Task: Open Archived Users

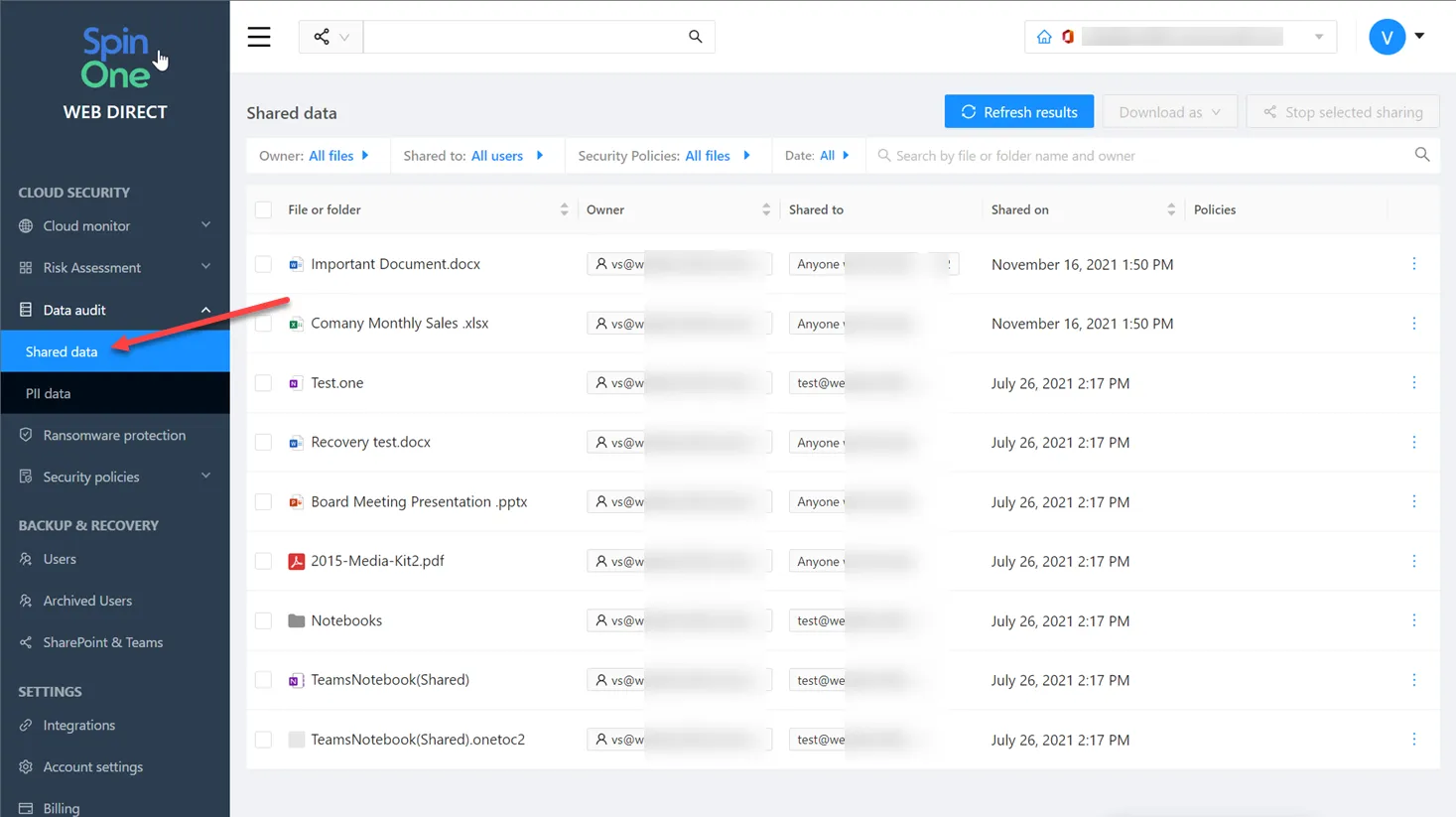Action: click(x=88, y=601)
